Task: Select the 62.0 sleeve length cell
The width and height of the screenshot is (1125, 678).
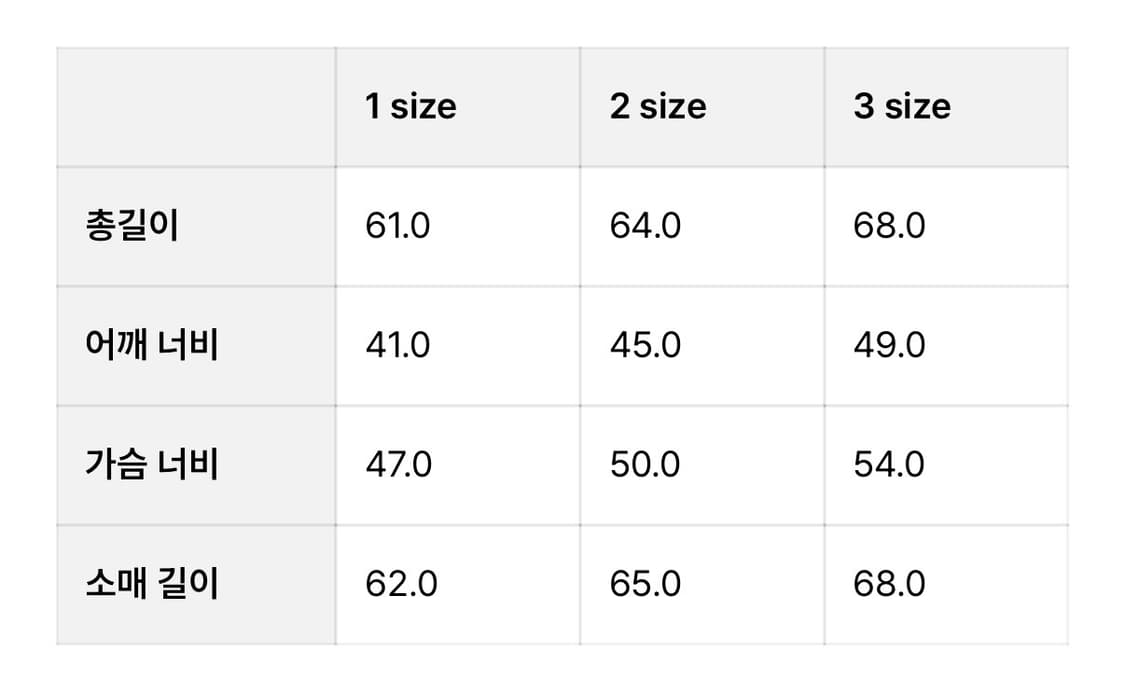Action: click(401, 584)
